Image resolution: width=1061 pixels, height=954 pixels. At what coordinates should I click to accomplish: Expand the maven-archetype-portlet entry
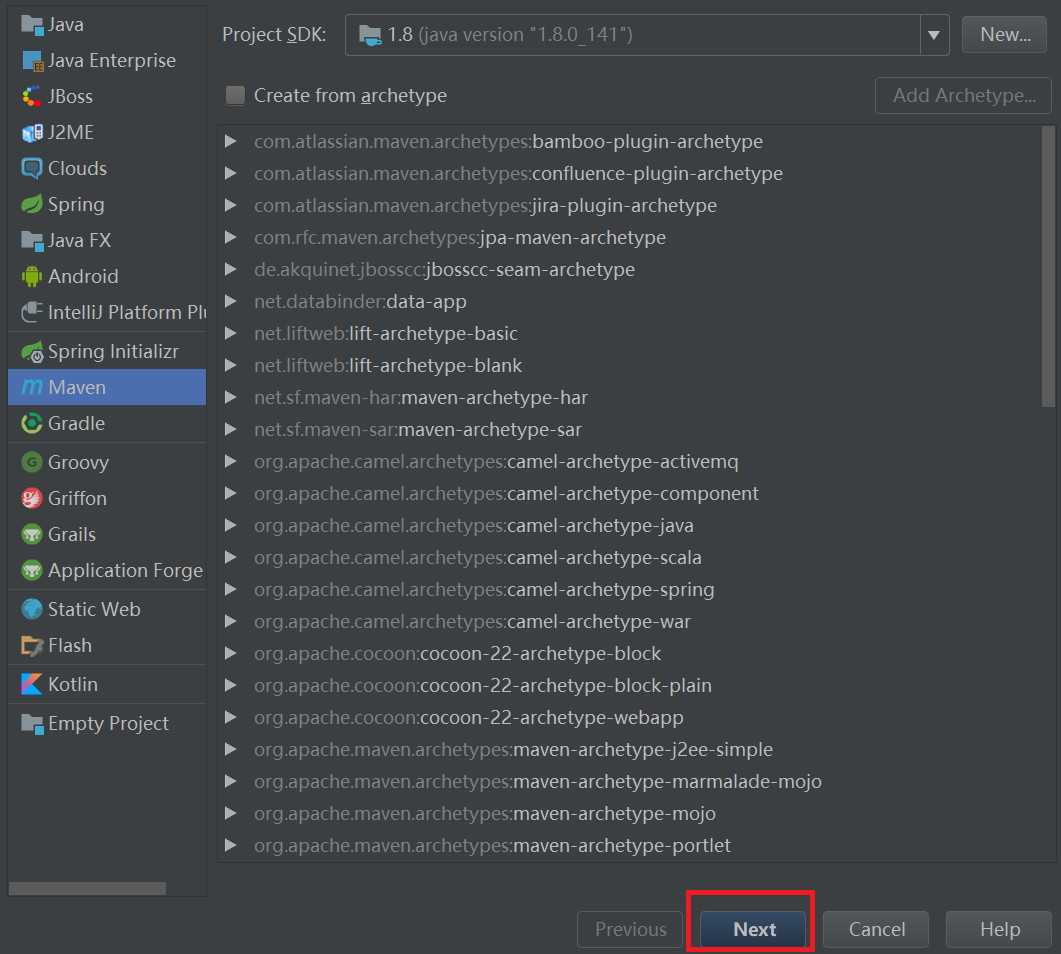(231, 845)
